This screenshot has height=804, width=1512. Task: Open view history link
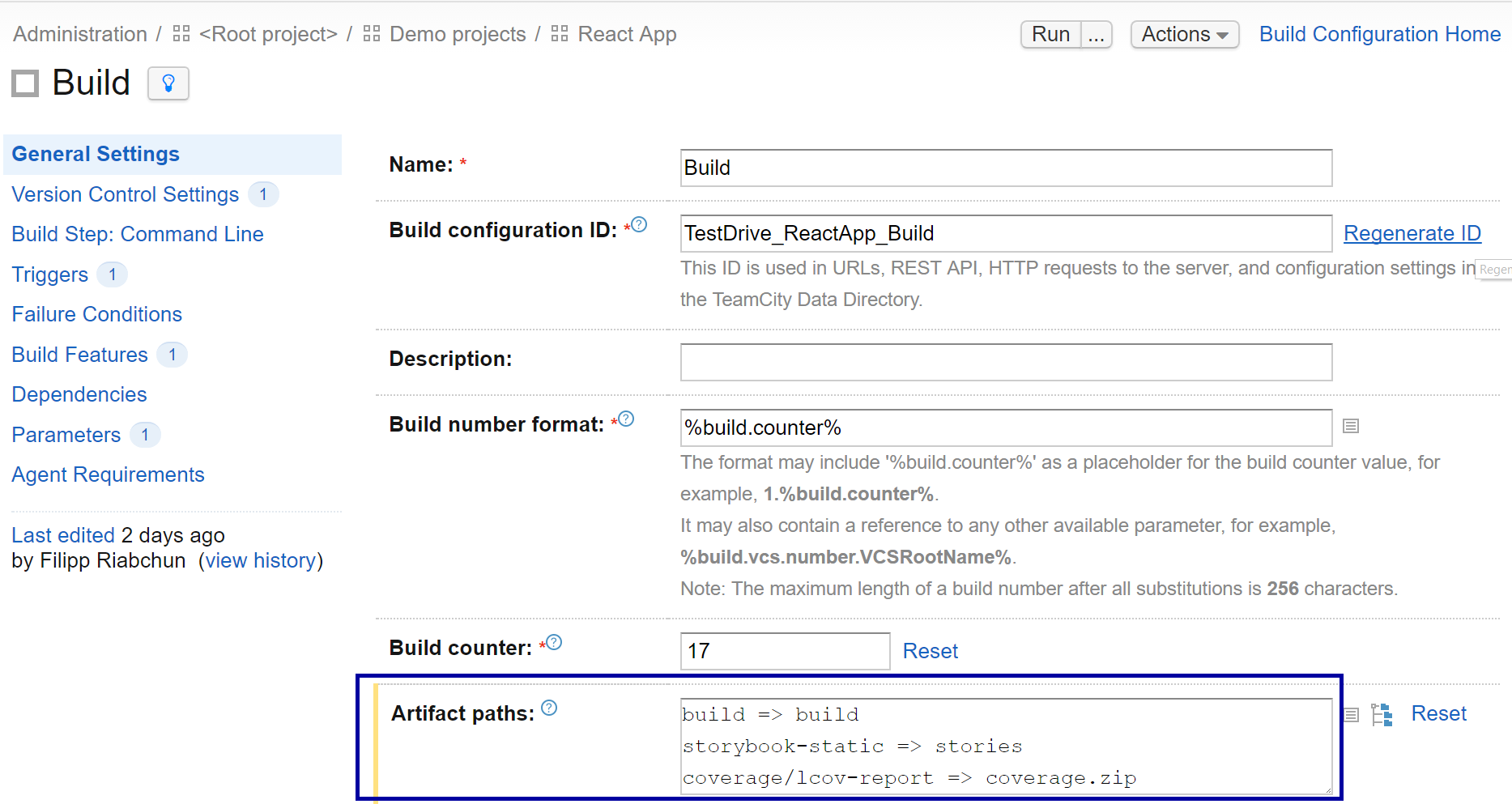(261, 560)
